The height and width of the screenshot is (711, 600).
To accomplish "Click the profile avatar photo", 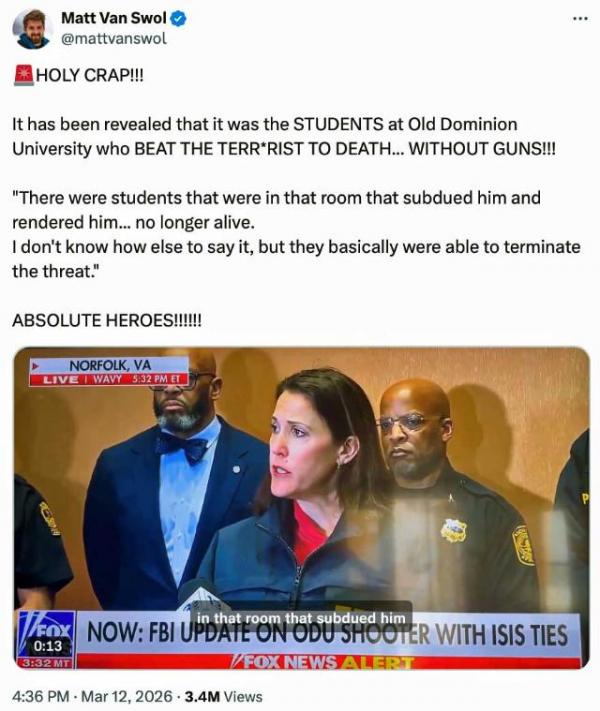I will click(x=32, y=29).
